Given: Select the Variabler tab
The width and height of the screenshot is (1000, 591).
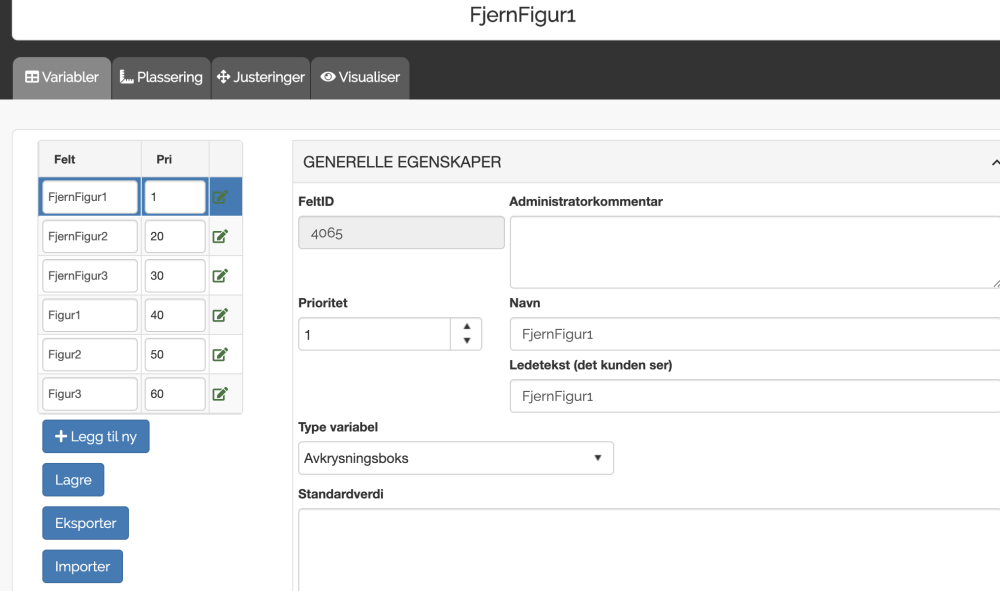Looking at the screenshot, I should pos(62,77).
